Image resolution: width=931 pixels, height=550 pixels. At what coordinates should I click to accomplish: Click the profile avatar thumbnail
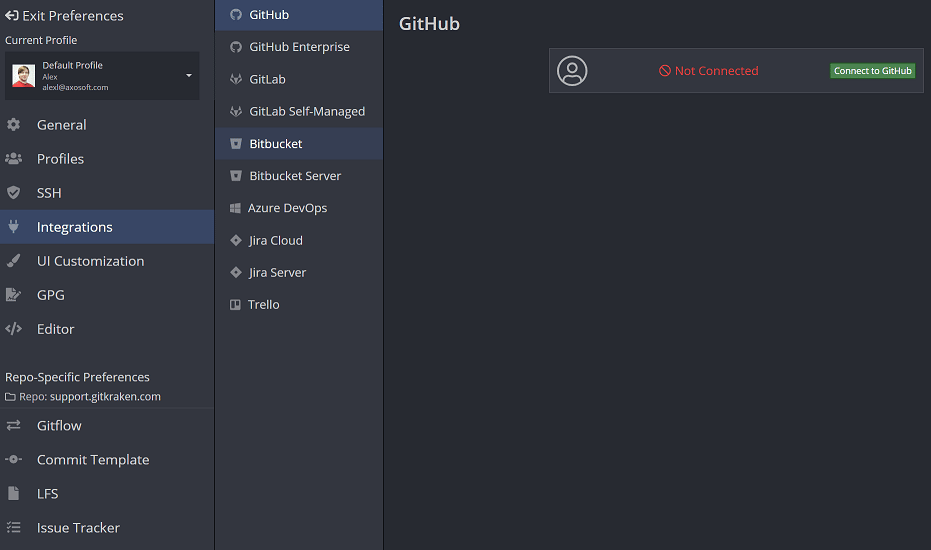[x=24, y=76]
